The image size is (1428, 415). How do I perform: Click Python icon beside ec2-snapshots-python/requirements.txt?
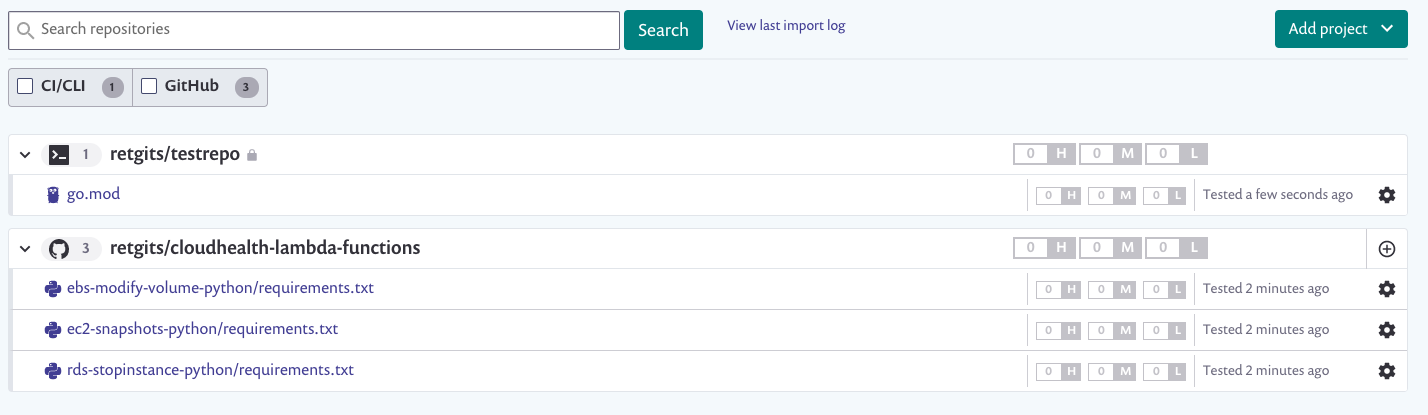(53, 329)
